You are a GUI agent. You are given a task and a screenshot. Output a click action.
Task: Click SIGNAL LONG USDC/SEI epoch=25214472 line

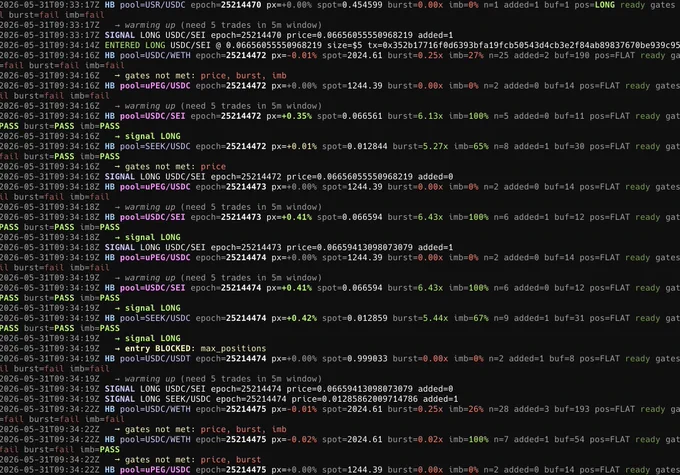click(x=226, y=176)
